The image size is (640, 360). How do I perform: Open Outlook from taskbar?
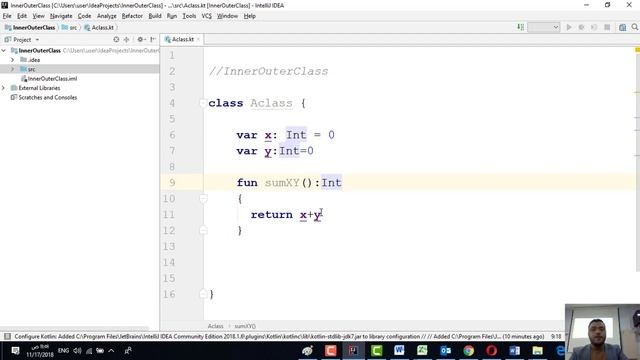click(445, 351)
